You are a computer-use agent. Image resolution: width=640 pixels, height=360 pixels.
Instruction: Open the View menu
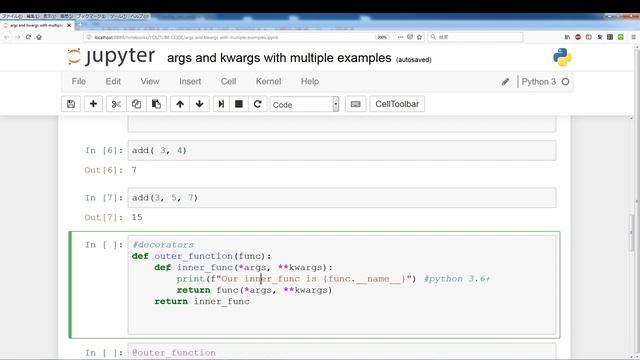(x=150, y=81)
